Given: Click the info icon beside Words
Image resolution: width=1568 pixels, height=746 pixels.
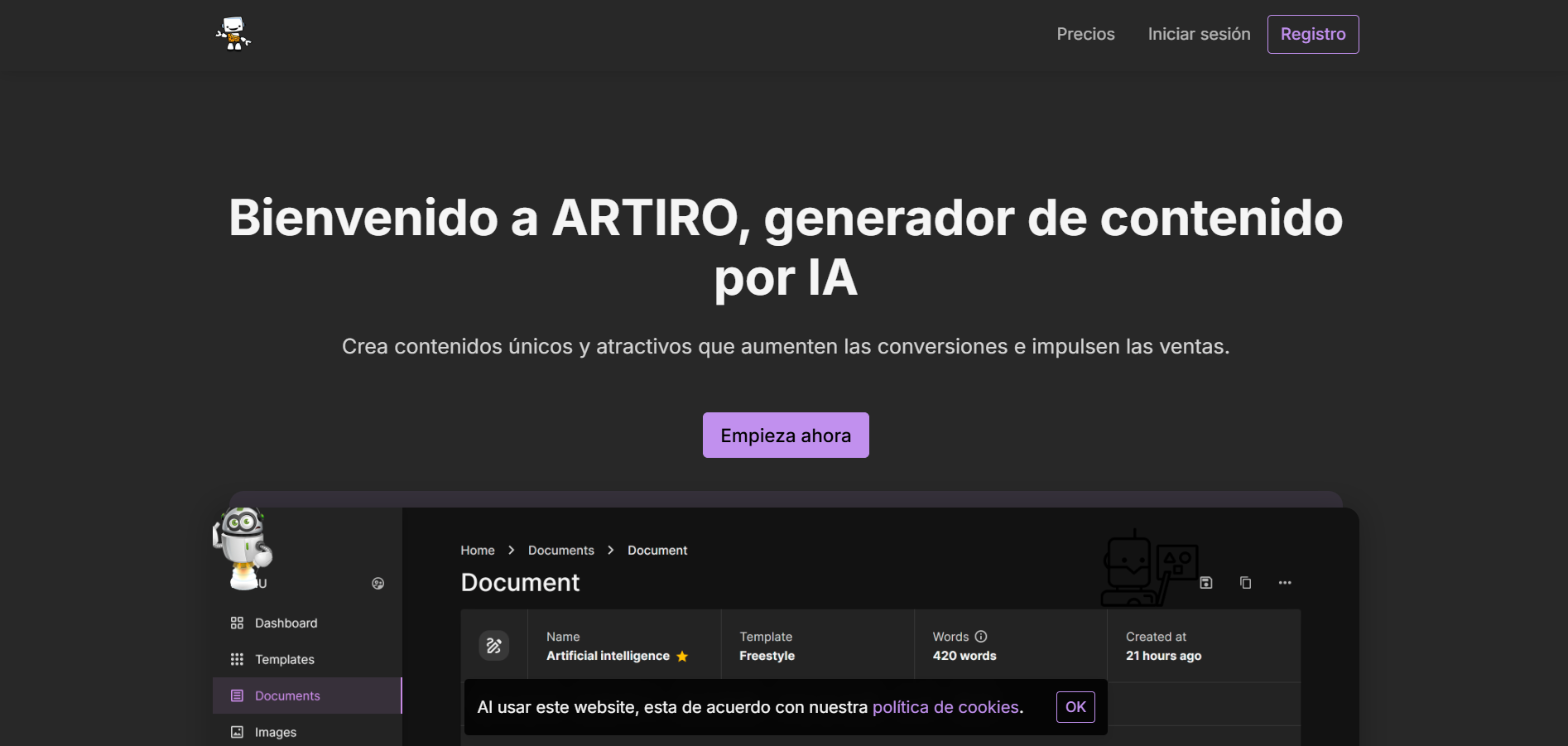Looking at the screenshot, I should coord(981,637).
